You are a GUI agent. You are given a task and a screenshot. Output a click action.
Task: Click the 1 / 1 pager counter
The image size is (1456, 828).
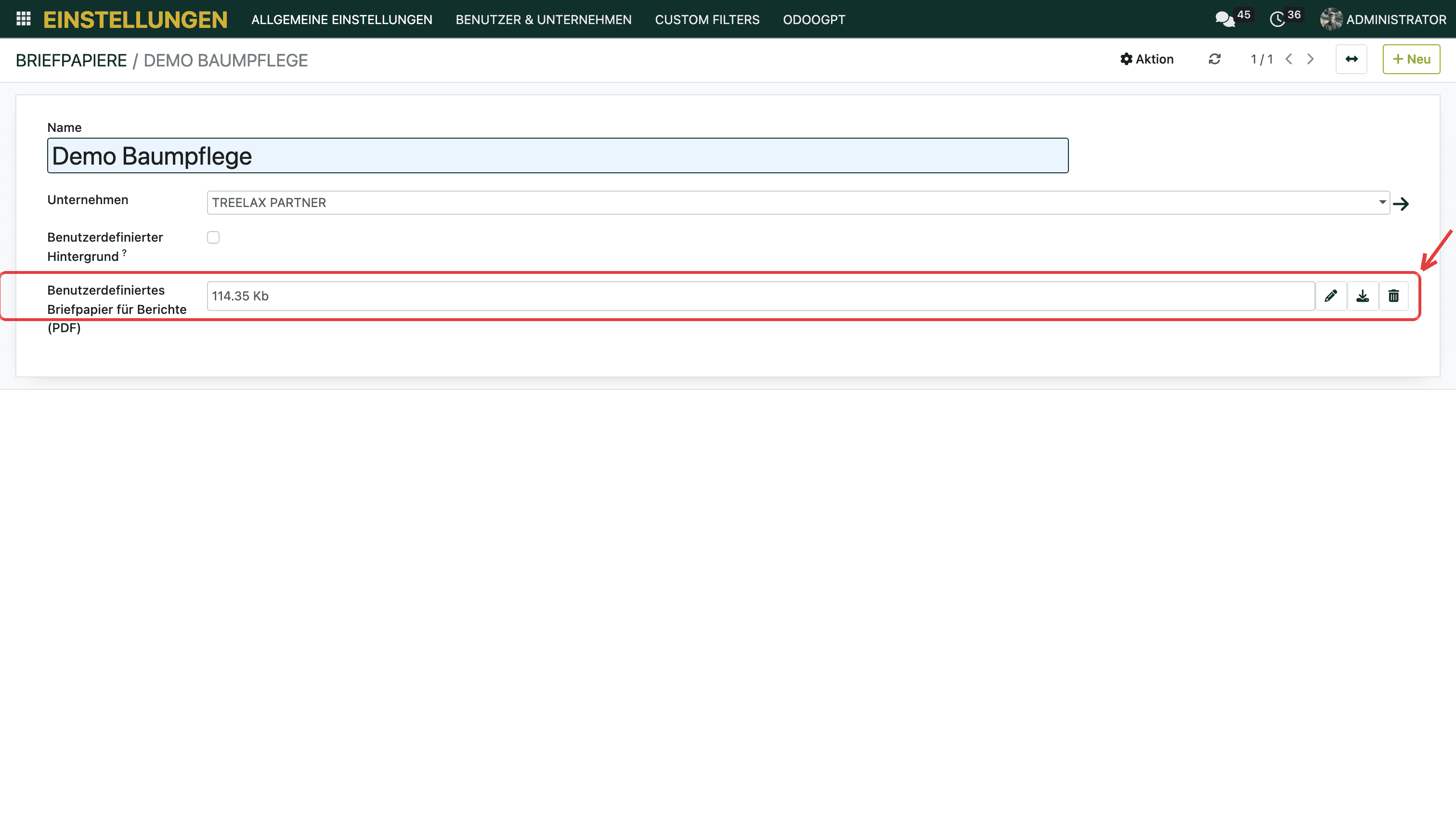click(x=1261, y=59)
